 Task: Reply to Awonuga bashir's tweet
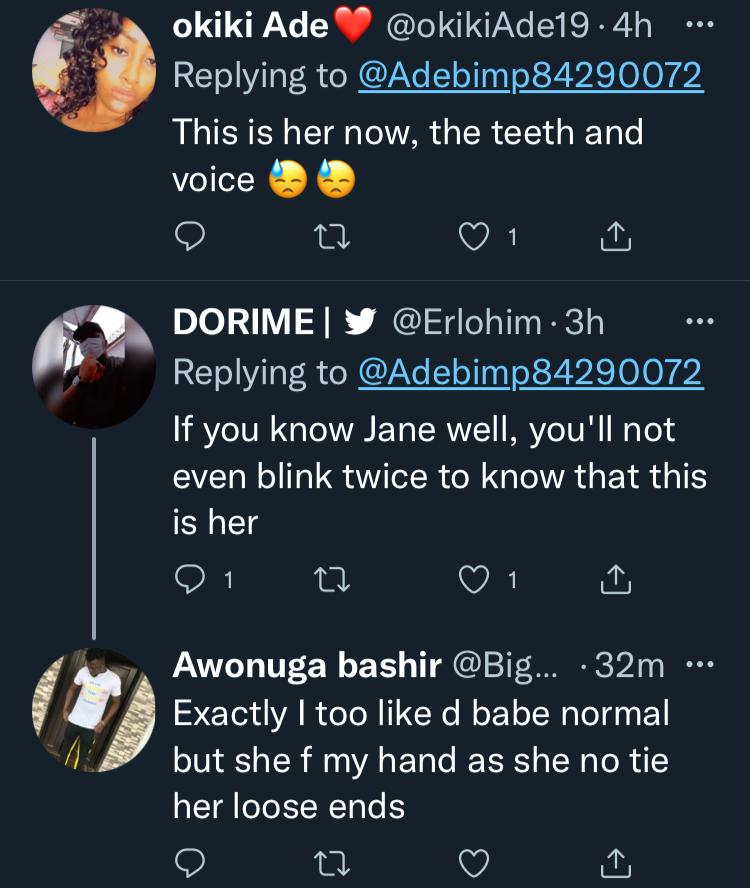(x=190, y=861)
